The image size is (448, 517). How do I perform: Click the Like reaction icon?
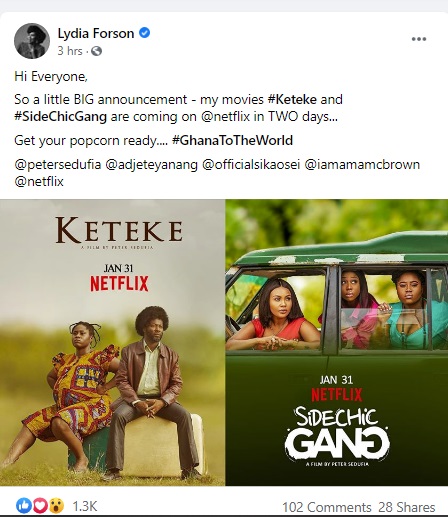23,506
